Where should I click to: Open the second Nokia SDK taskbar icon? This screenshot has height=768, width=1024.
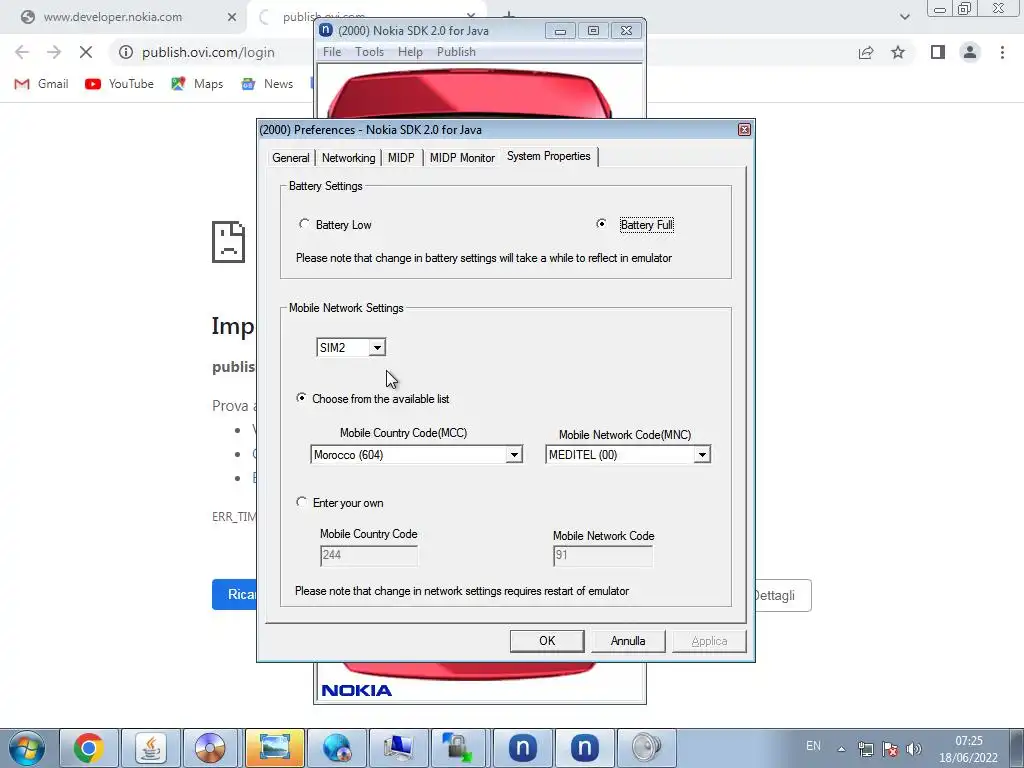tap(584, 748)
